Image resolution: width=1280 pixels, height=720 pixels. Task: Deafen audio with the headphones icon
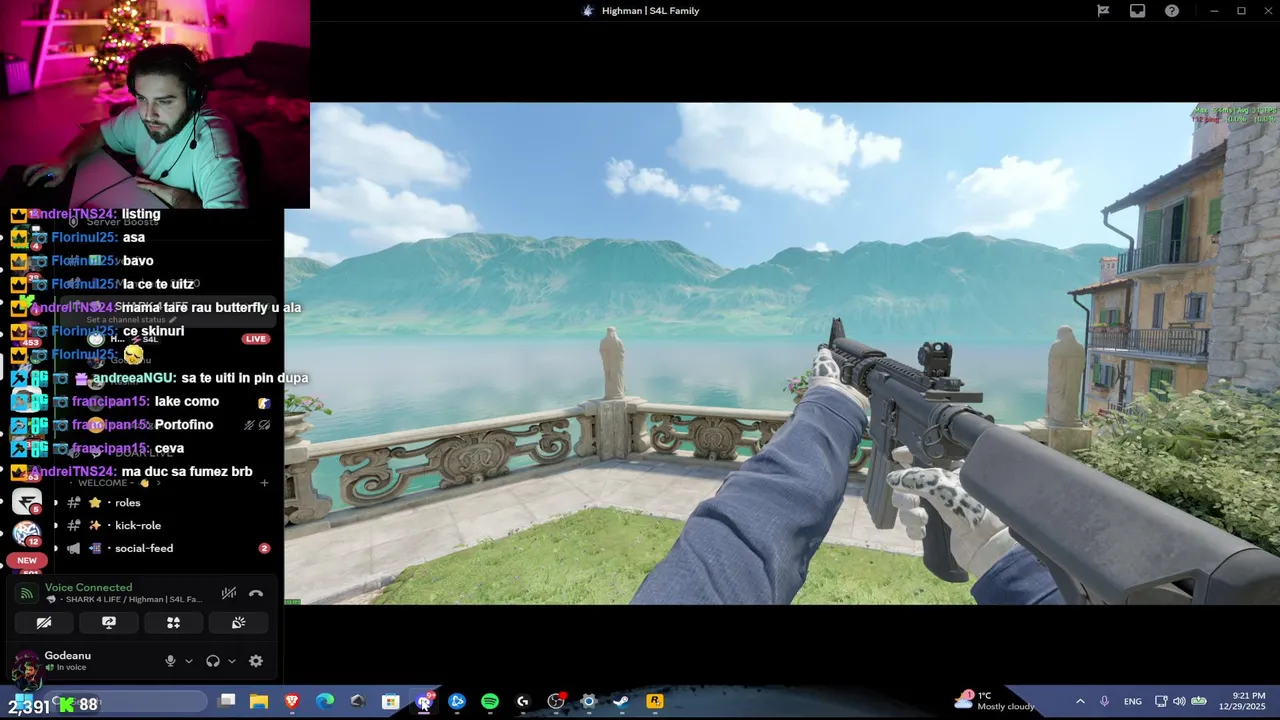point(213,661)
